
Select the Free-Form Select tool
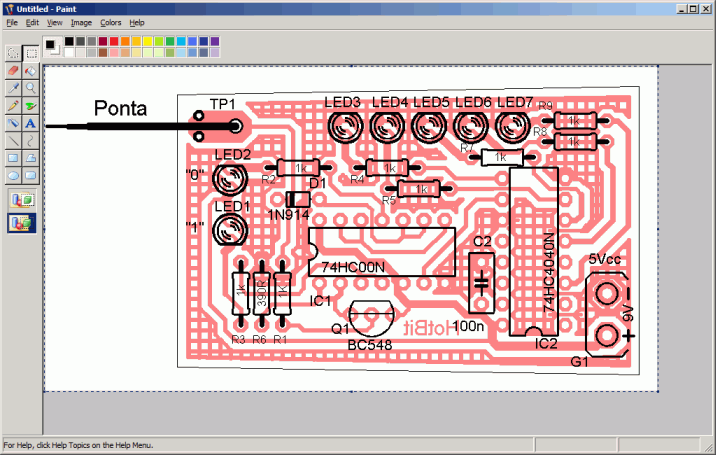click(x=13, y=53)
